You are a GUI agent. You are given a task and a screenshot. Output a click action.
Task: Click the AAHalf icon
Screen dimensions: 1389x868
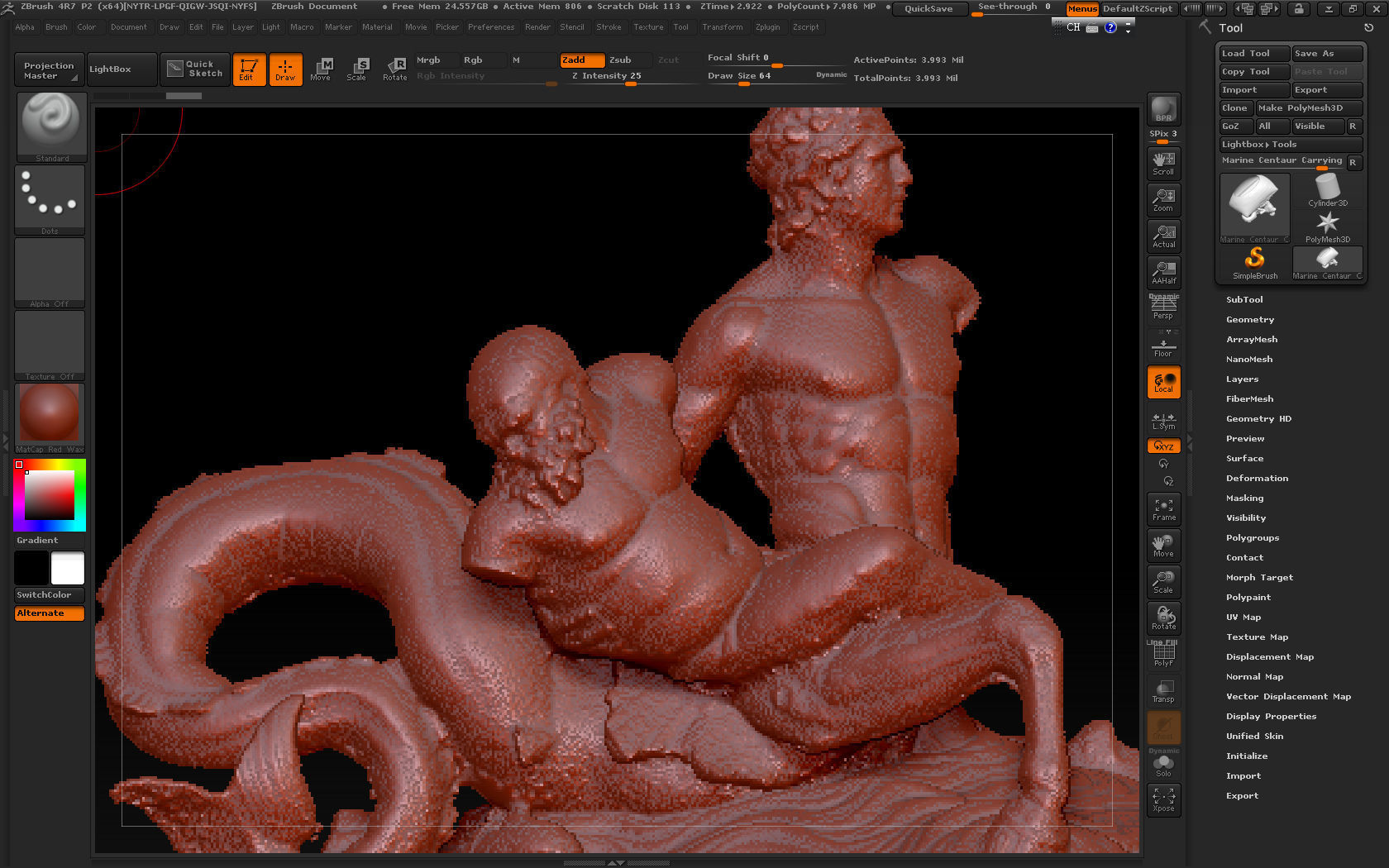[x=1163, y=273]
